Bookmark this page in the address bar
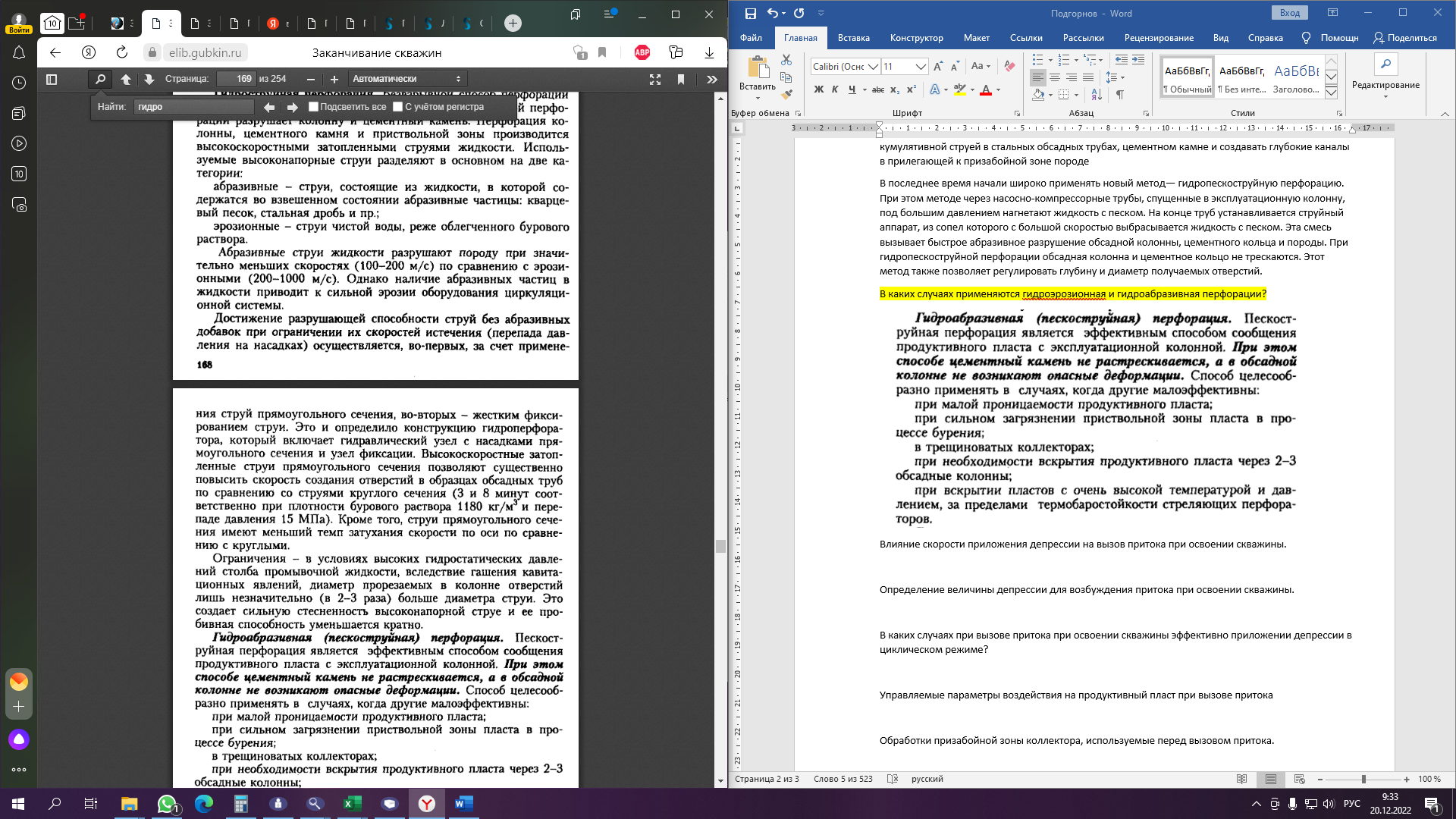1456x819 pixels. pyautogui.click(x=602, y=52)
